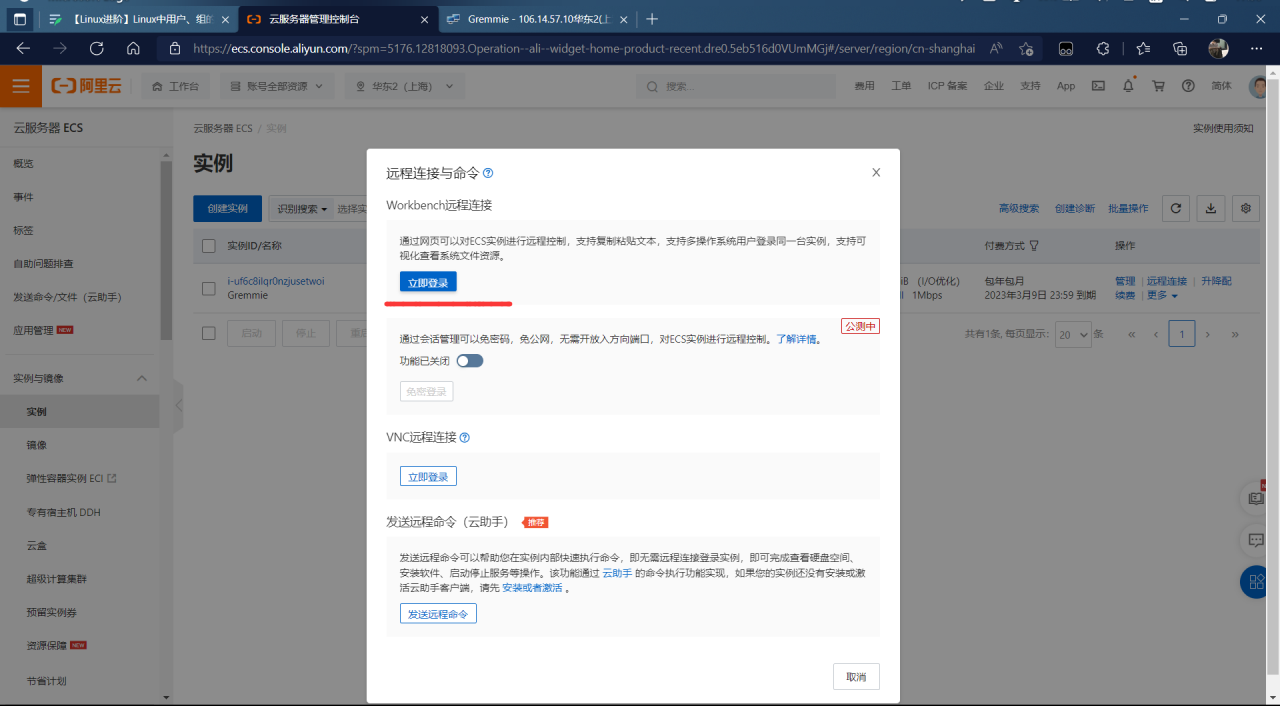Click the 了解详情 link
This screenshot has height=706, width=1280.
click(796, 339)
